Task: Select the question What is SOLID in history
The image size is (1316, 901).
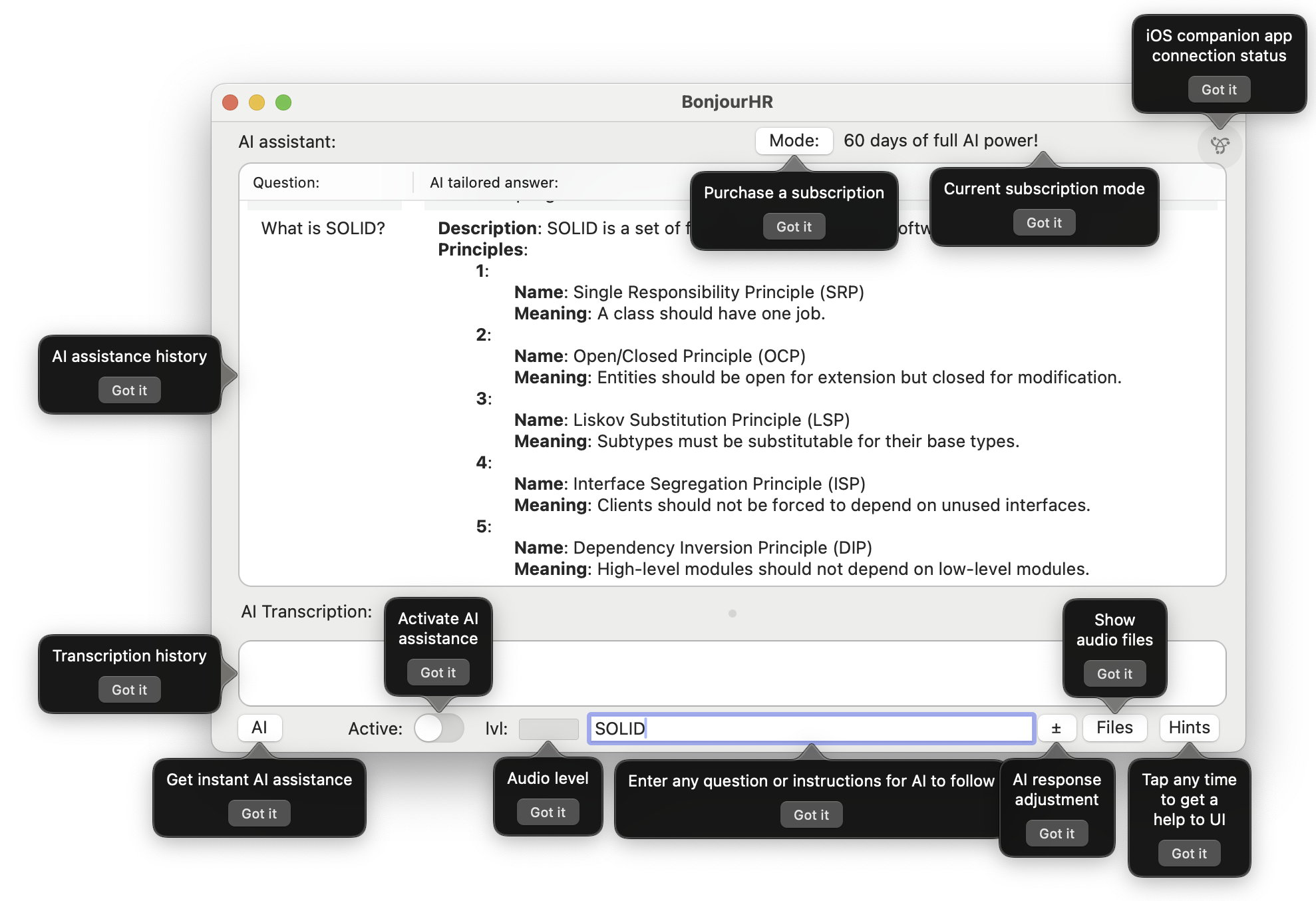Action: pyautogui.click(x=322, y=228)
